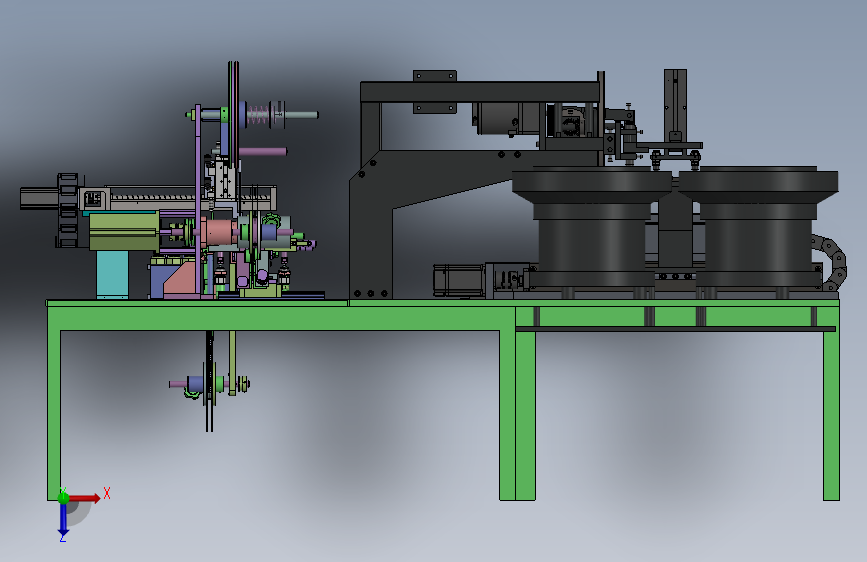This screenshot has height=562, width=867.
Task: Select the right black vibratory bowl feeder
Action: coord(759,227)
